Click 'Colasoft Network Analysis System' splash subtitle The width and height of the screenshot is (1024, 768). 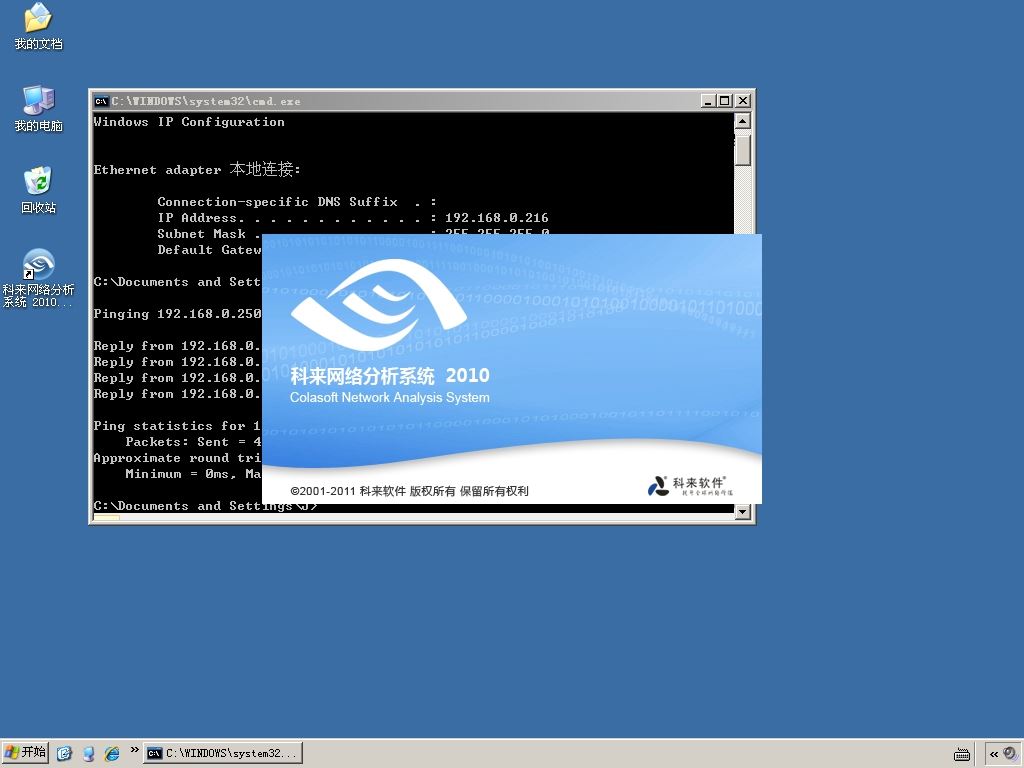pyautogui.click(x=390, y=397)
